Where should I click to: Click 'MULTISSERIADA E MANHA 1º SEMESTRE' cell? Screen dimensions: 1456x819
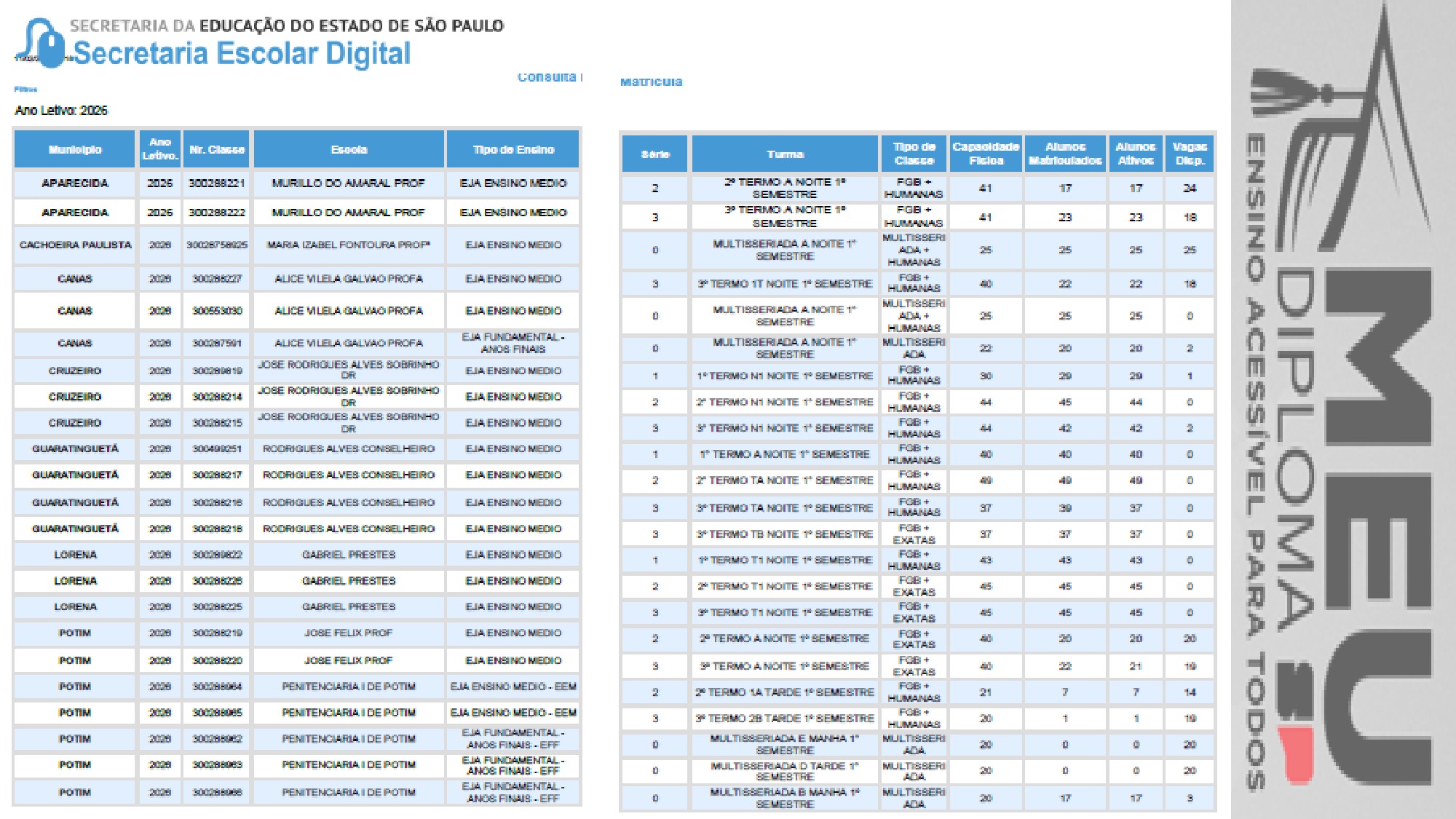point(785,745)
